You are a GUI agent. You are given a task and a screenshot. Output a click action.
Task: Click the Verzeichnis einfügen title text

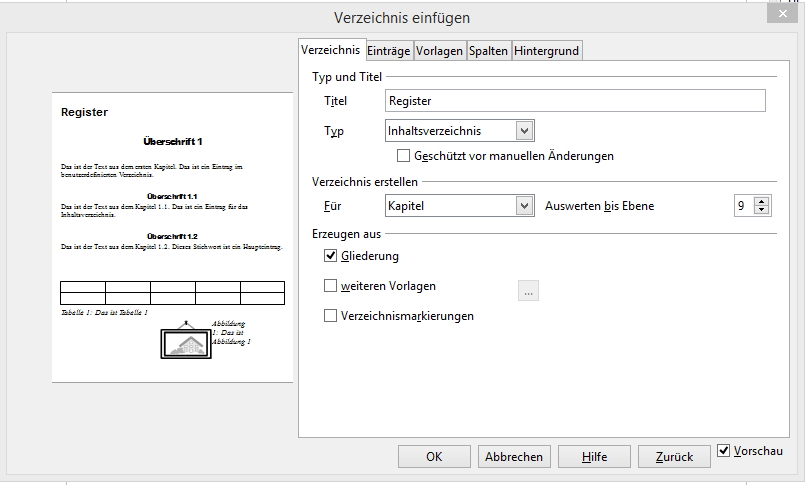pyautogui.click(x=402, y=18)
